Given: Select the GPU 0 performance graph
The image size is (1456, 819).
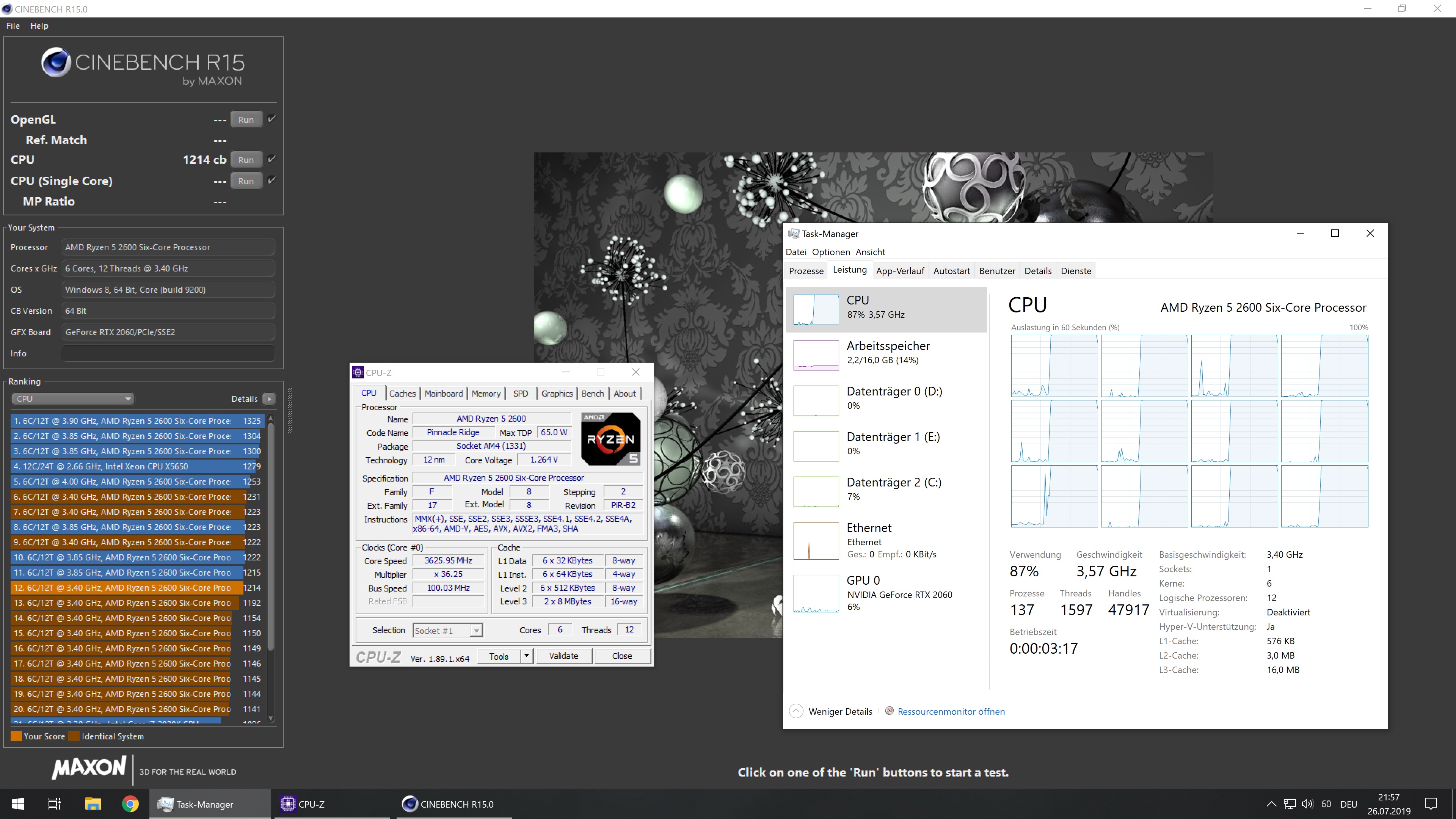Looking at the screenshot, I should (816, 593).
